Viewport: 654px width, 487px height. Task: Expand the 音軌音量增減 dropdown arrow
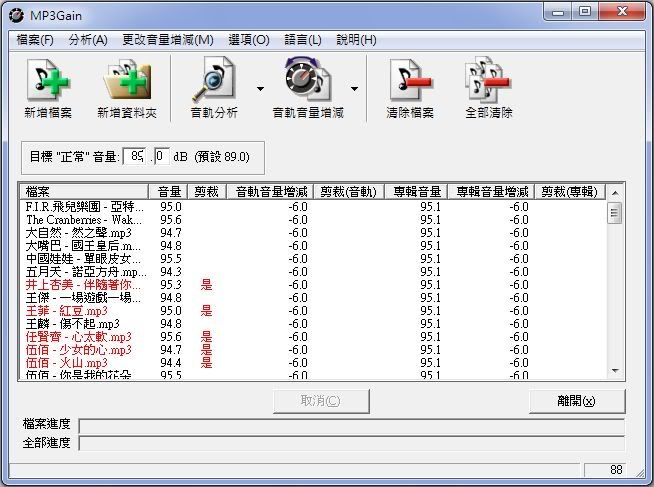[354, 89]
